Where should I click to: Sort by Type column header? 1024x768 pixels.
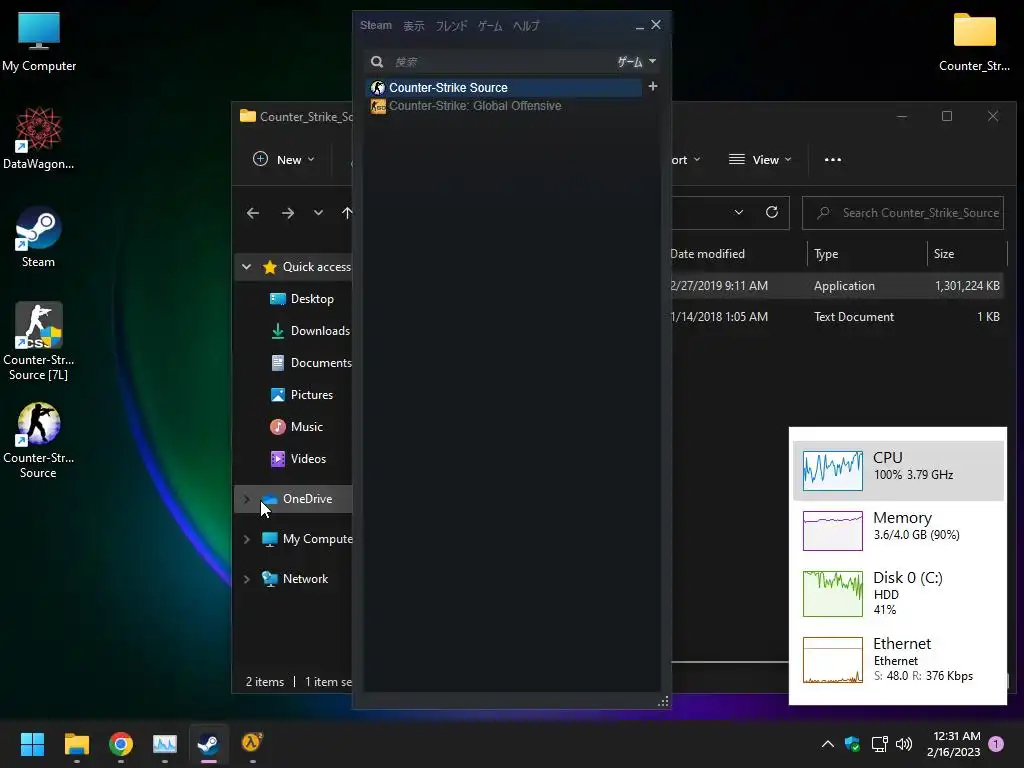click(x=826, y=253)
